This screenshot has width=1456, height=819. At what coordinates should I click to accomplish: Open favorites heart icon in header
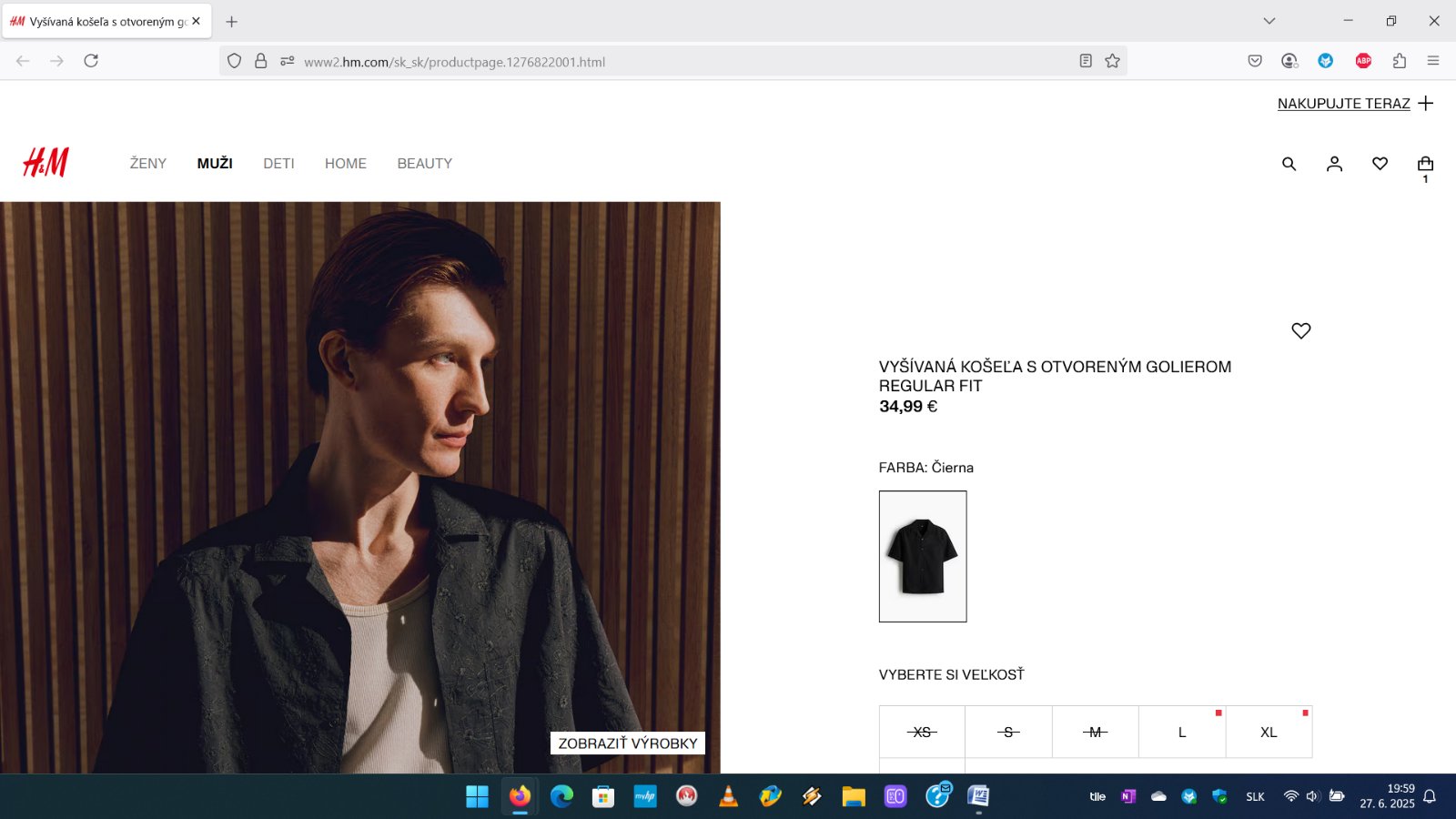click(x=1380, y=164)
